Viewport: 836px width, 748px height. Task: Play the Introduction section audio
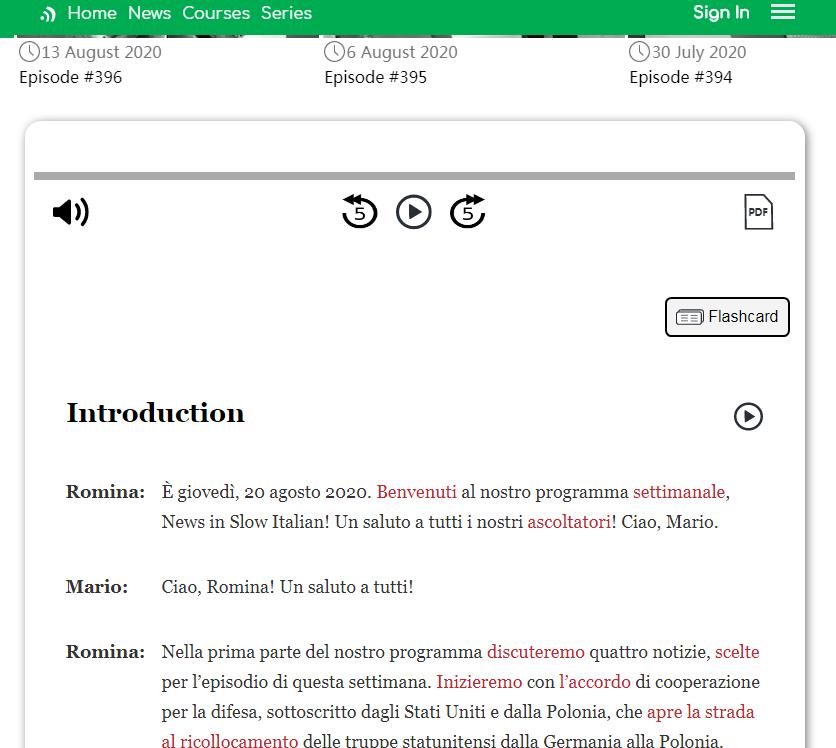pyautogui.click(x=748, y=416)
